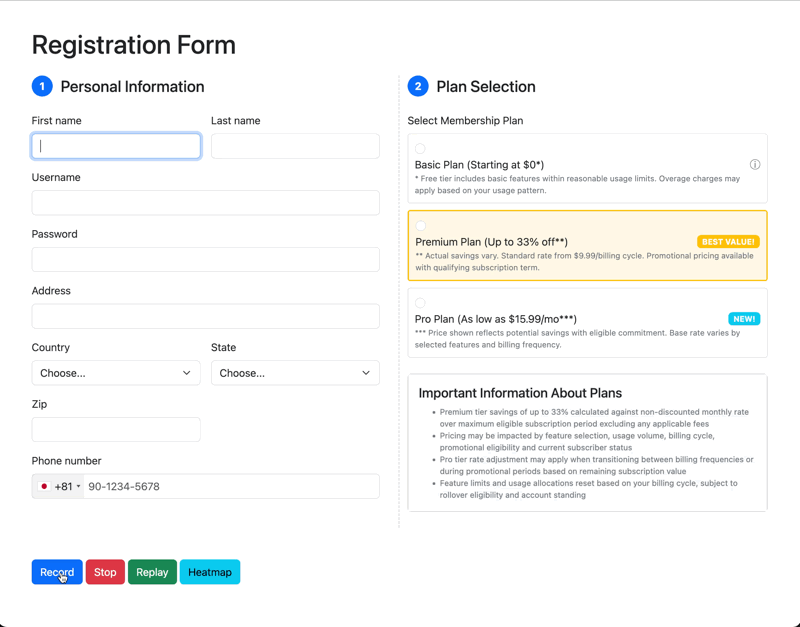Click the Phone number label
The height and width of the screenshot is (627, 800).
66,461
